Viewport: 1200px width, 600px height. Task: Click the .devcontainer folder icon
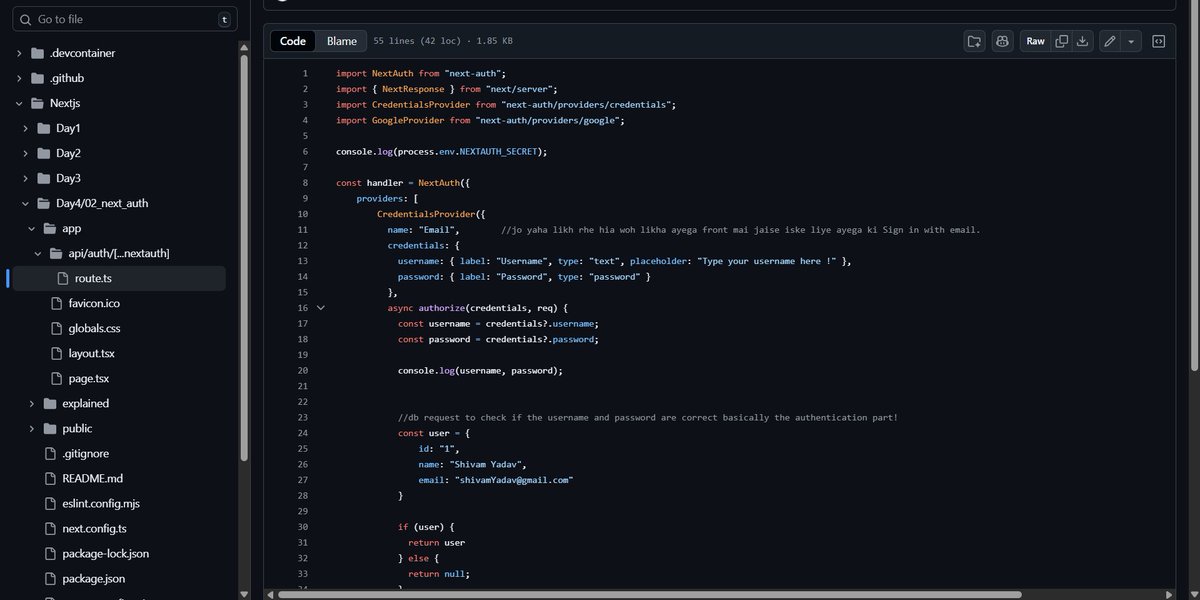tap(38, 53)
